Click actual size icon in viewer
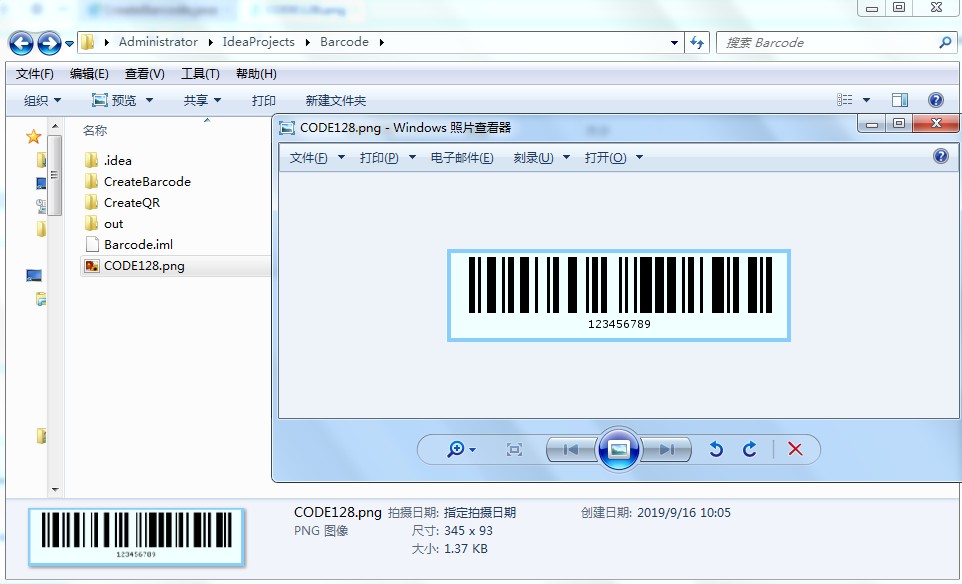This screenshot has height=584, width=962. pyautogui.click(x=514, y=450)
